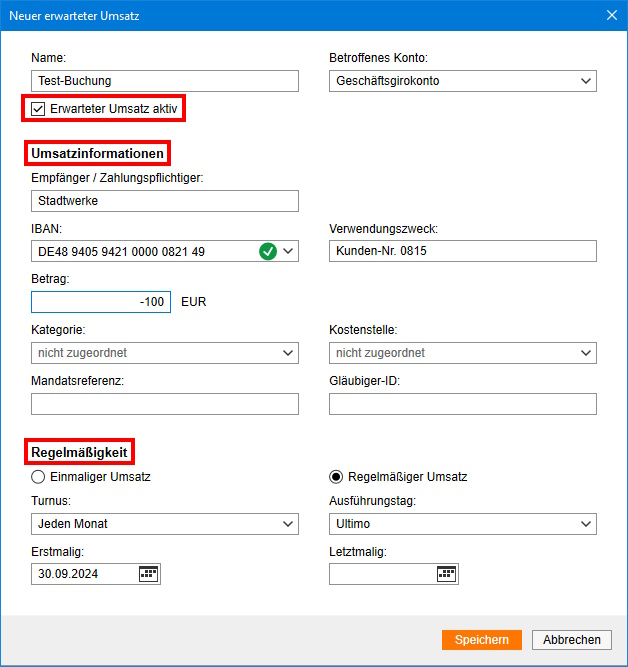The image size is (628, 667).
Task: Click into the Name field with Test-Buchung
Action: [165, 81]
